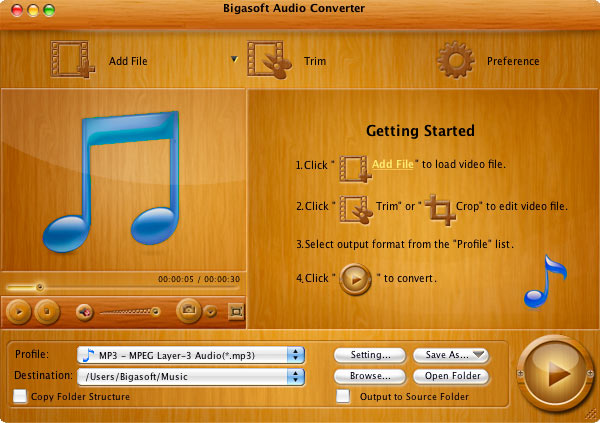
Task: Mute audio with the speaker icon
Action: point(85,312)
